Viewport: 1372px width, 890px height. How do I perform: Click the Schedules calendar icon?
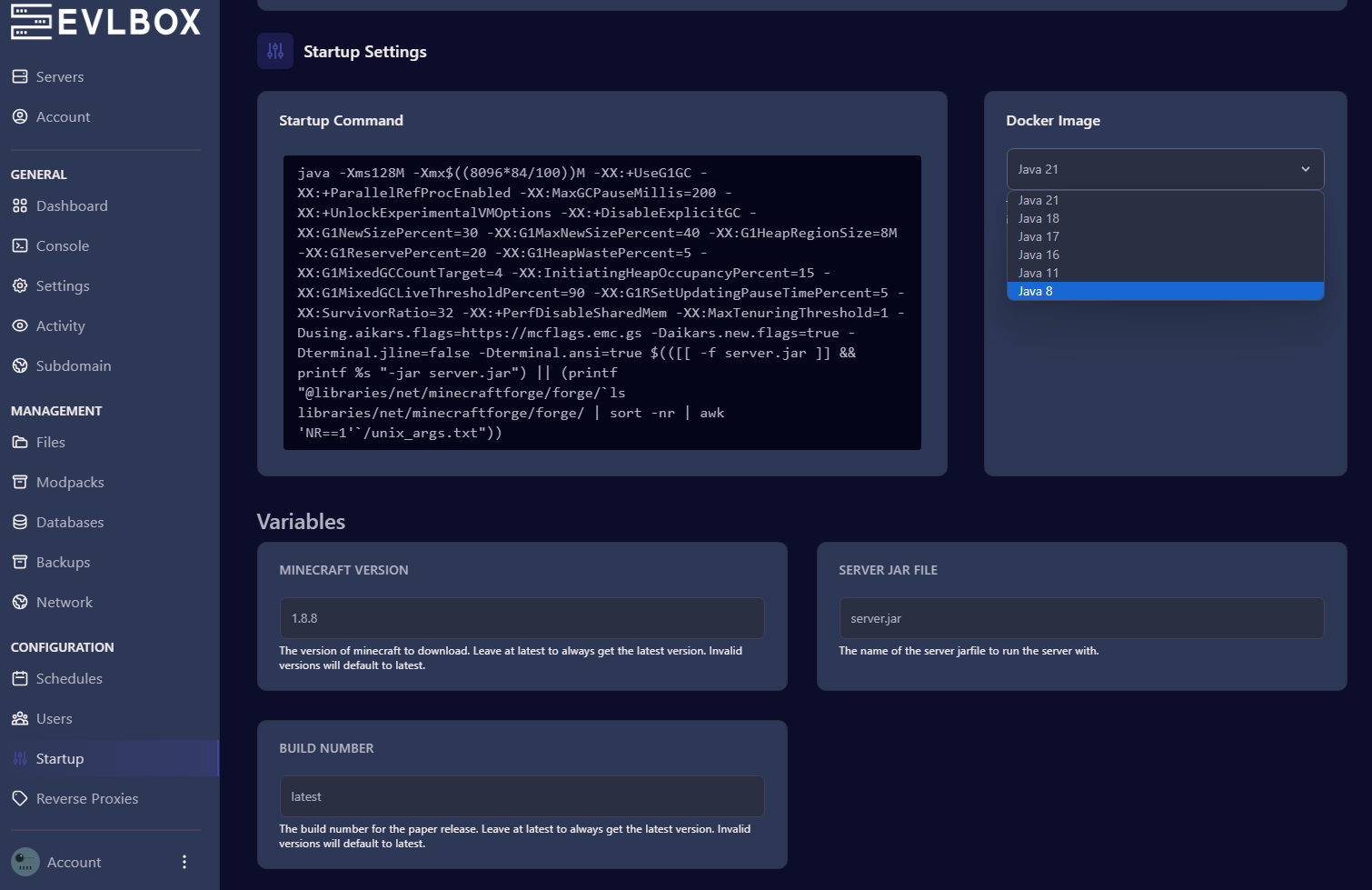[20, 678]
